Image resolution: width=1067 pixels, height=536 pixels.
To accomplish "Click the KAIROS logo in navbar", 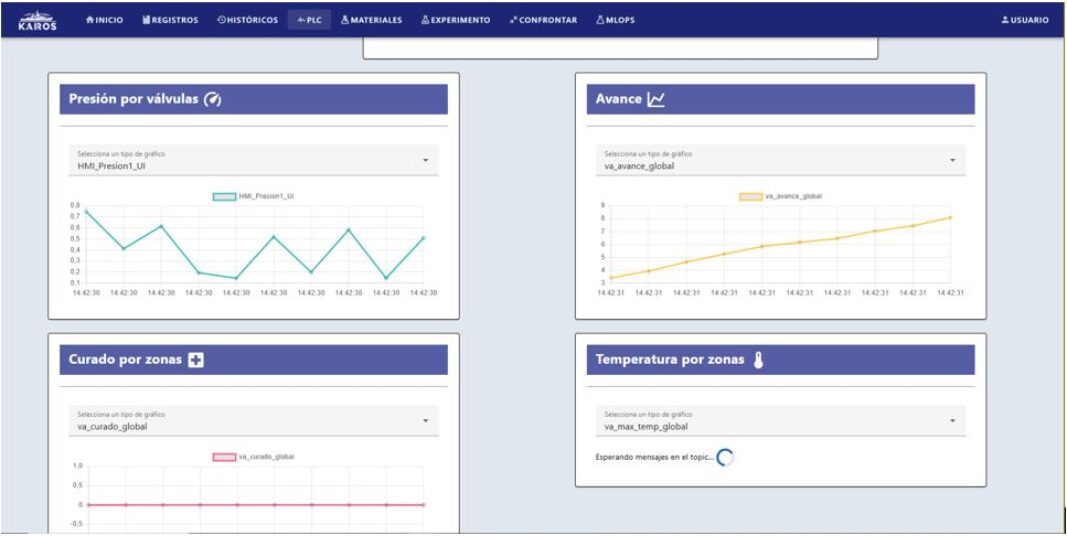I will [38, 20].
